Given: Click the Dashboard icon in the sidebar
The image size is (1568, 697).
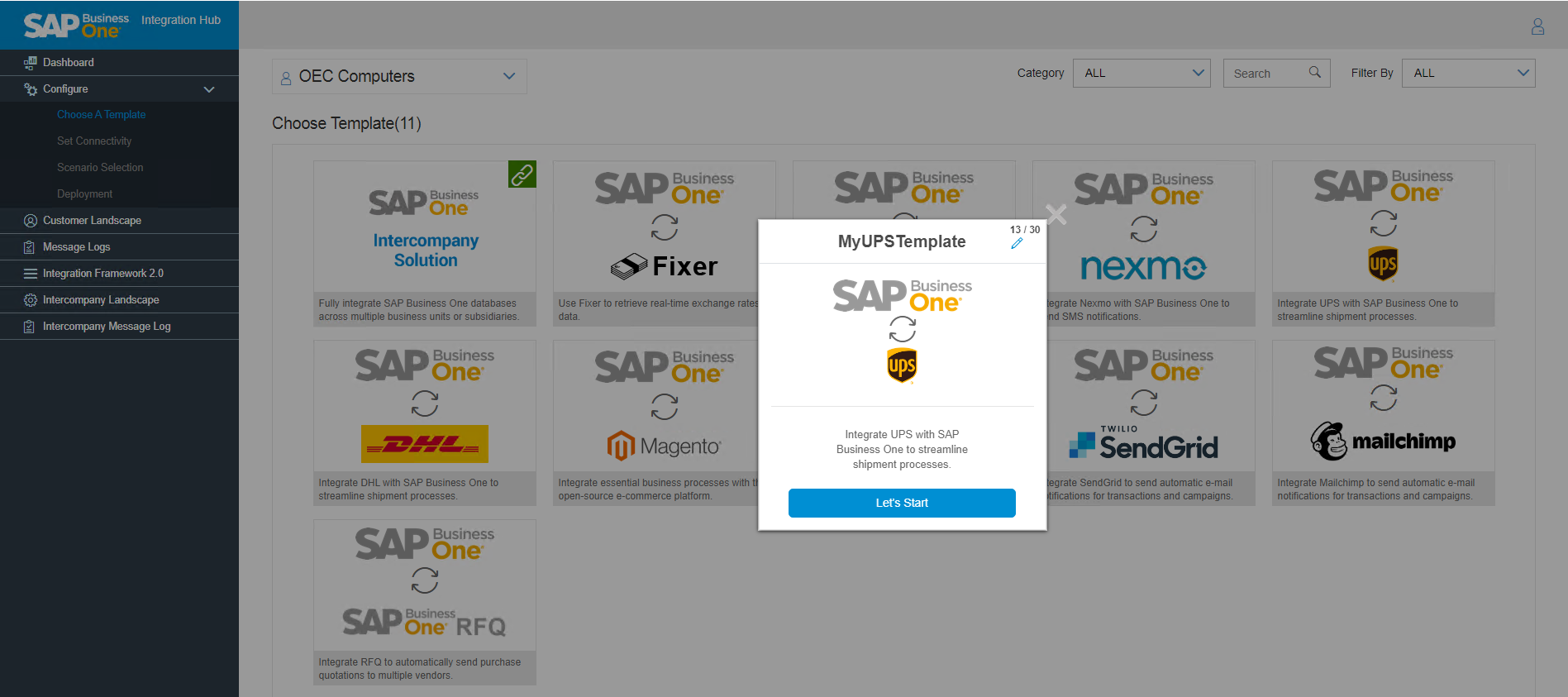Looking at the screenshot, I should point(31,63).
